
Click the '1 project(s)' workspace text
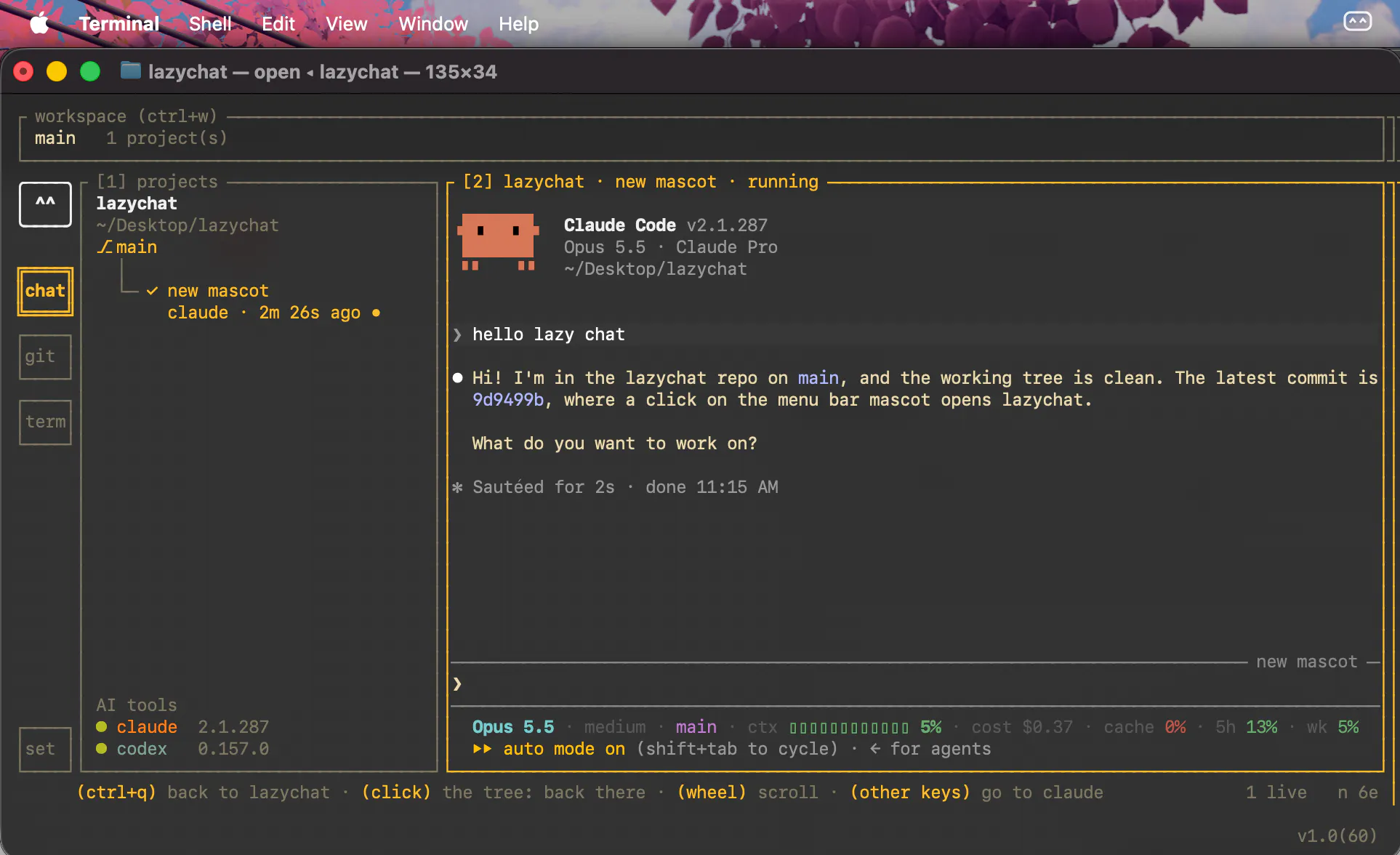point(166,138)
